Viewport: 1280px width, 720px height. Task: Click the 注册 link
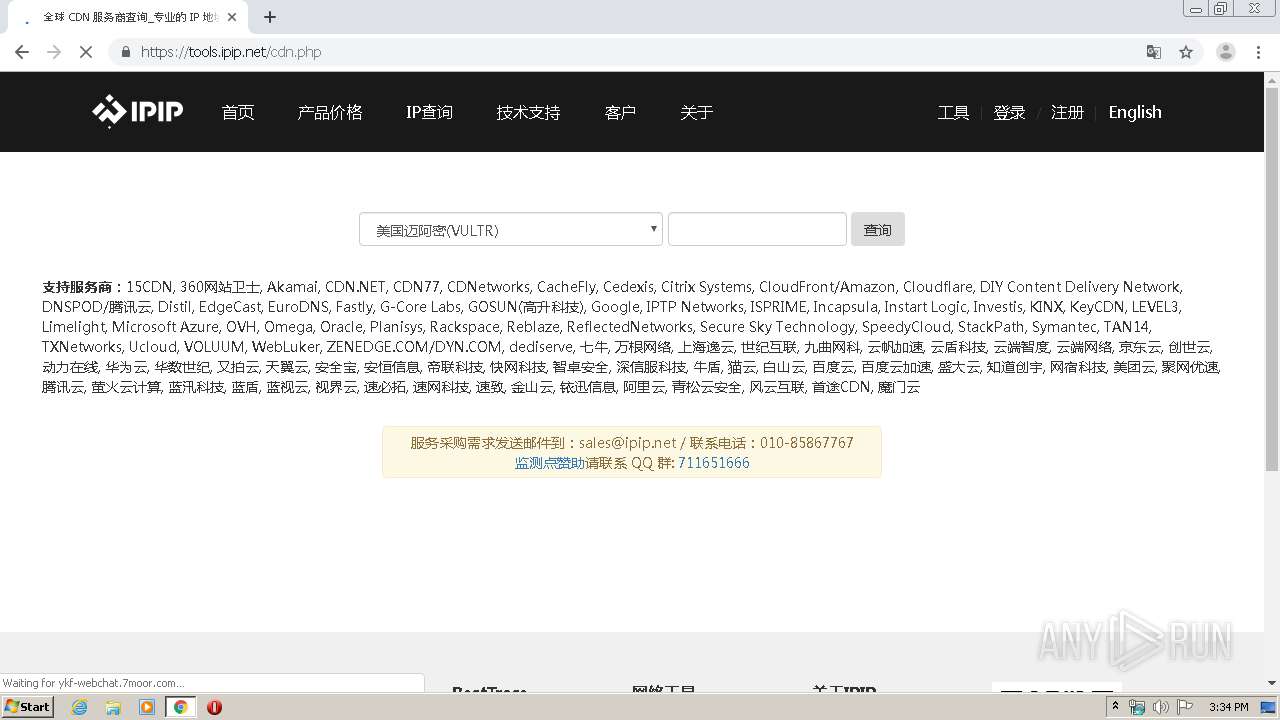pyautogui.click(x=1067, y=112)
